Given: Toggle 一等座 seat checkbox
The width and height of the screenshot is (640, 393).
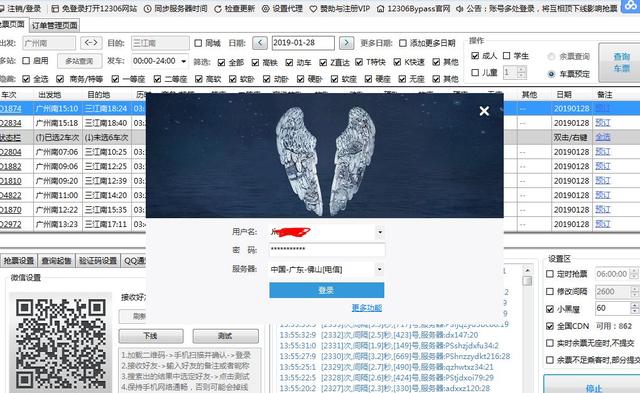Looking at the screenshot, I should point(116,79).
